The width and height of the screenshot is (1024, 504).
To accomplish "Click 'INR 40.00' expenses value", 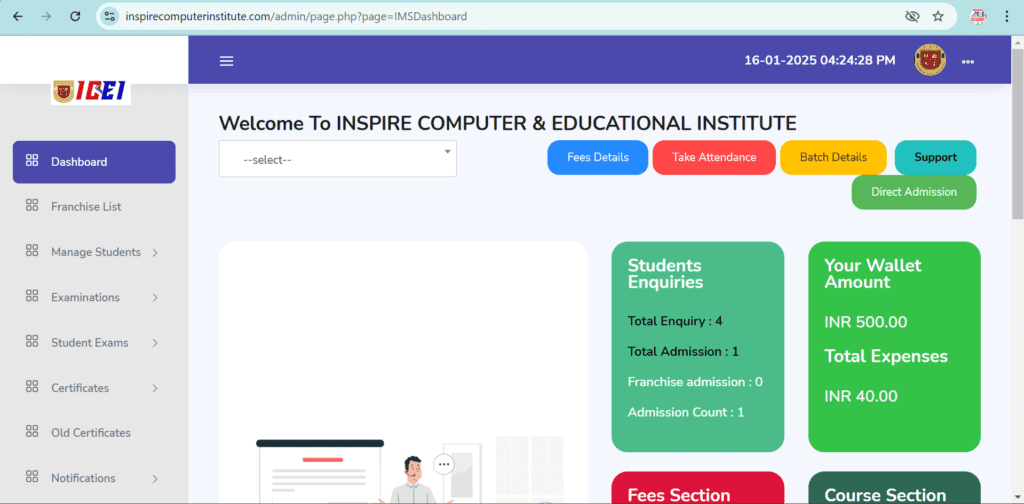I will (861, 396).
